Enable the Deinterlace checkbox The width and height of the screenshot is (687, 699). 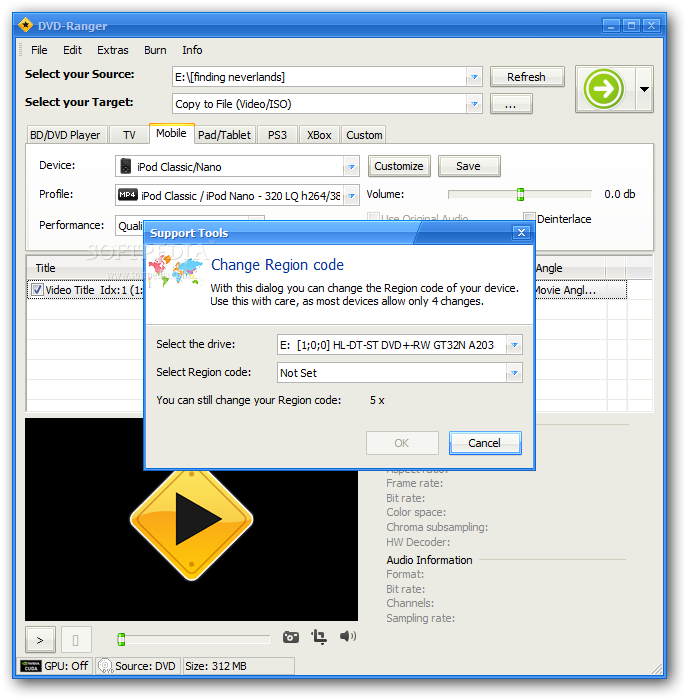click(x=529, y=218)
